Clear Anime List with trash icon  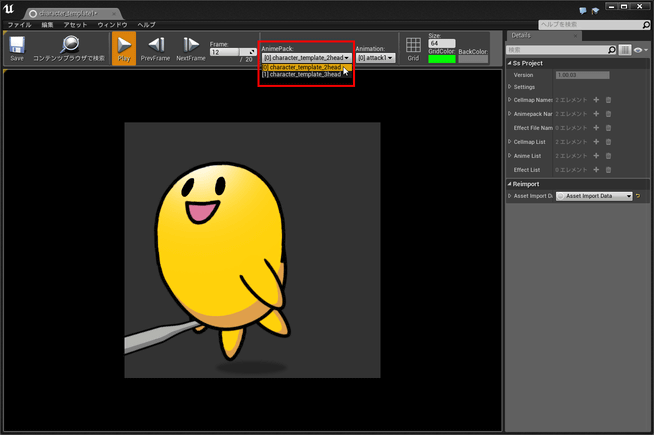[x=609, y=156]
